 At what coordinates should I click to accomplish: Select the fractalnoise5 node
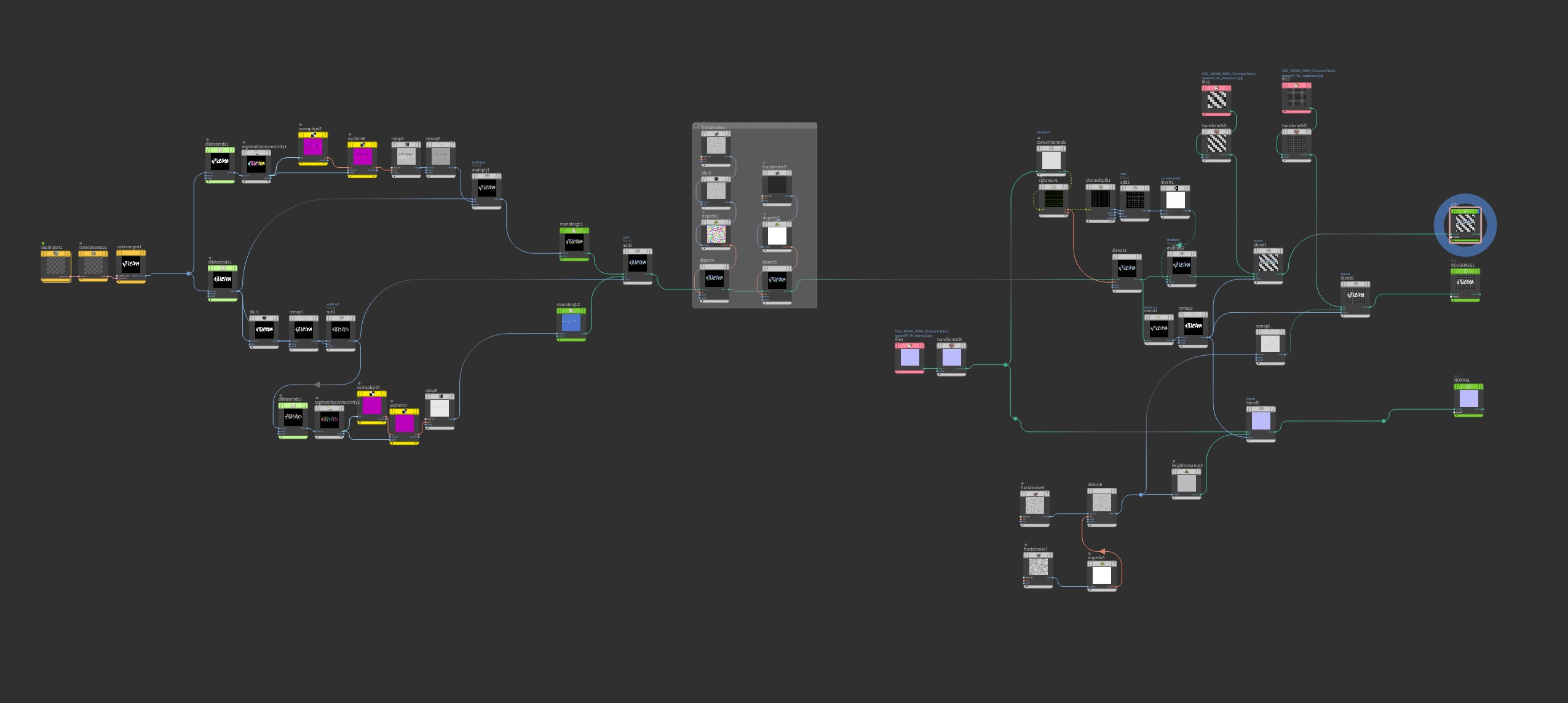[777, 188]
